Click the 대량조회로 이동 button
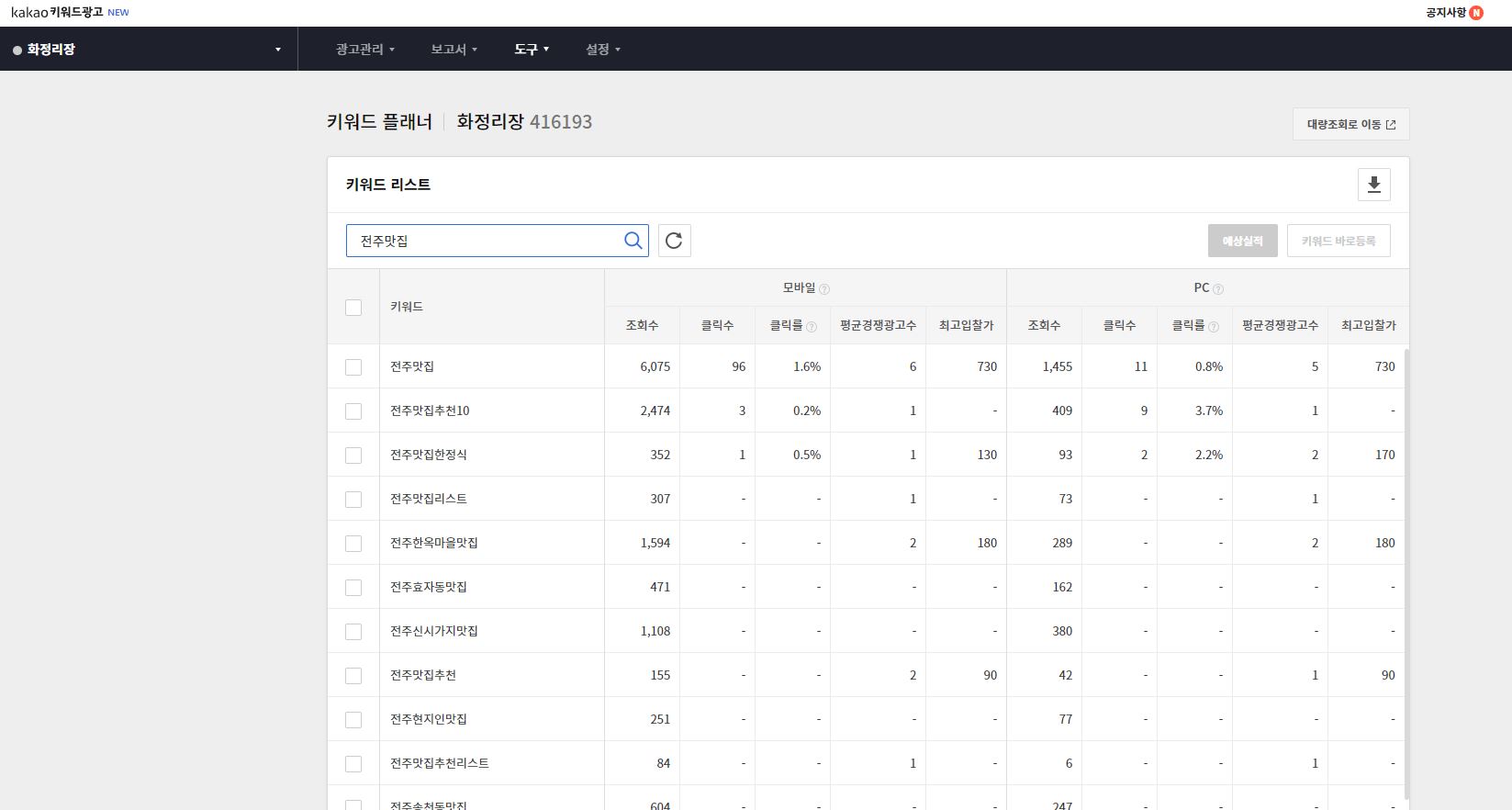The height and width of the screenshot is (810, 1512). pos(1350,125)
